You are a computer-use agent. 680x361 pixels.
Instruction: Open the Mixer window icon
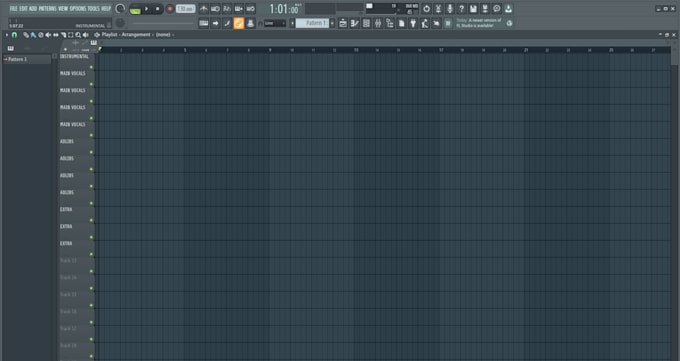378,23
